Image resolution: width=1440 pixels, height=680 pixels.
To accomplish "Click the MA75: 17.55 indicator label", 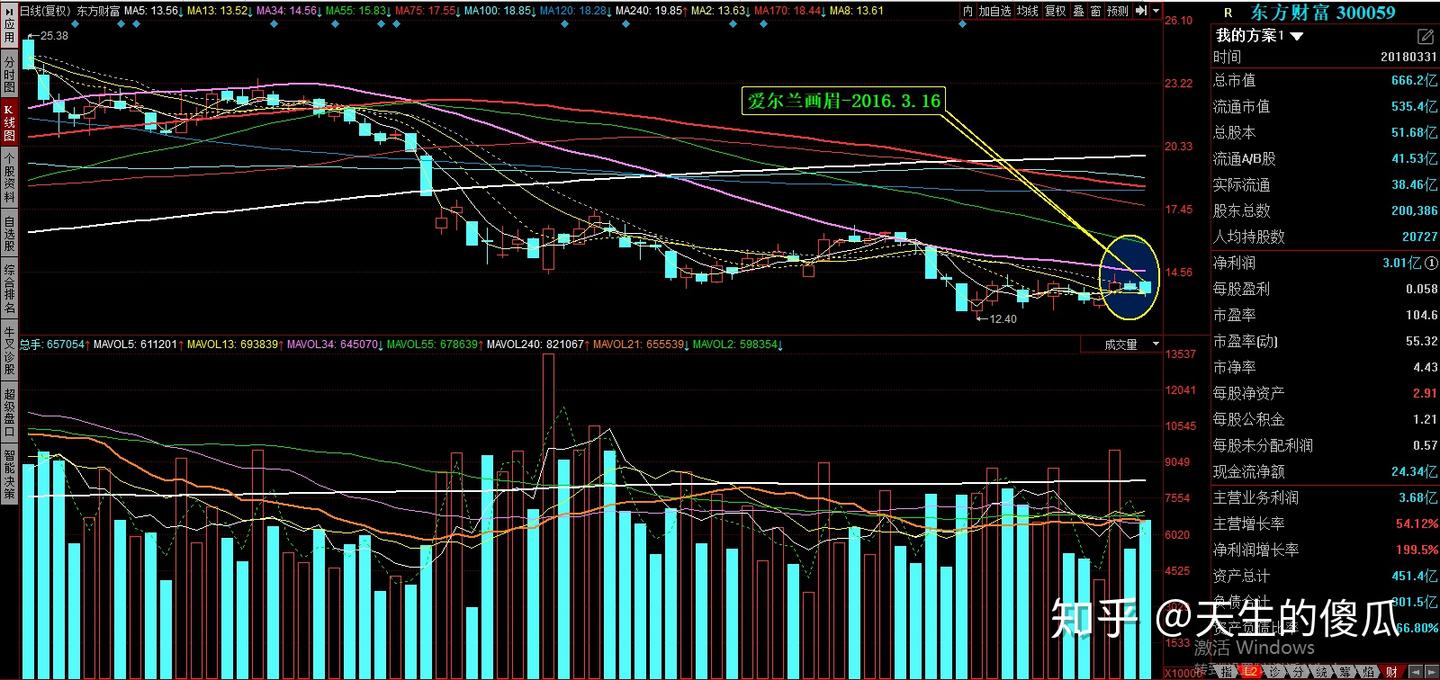I will tap(426, 10).
